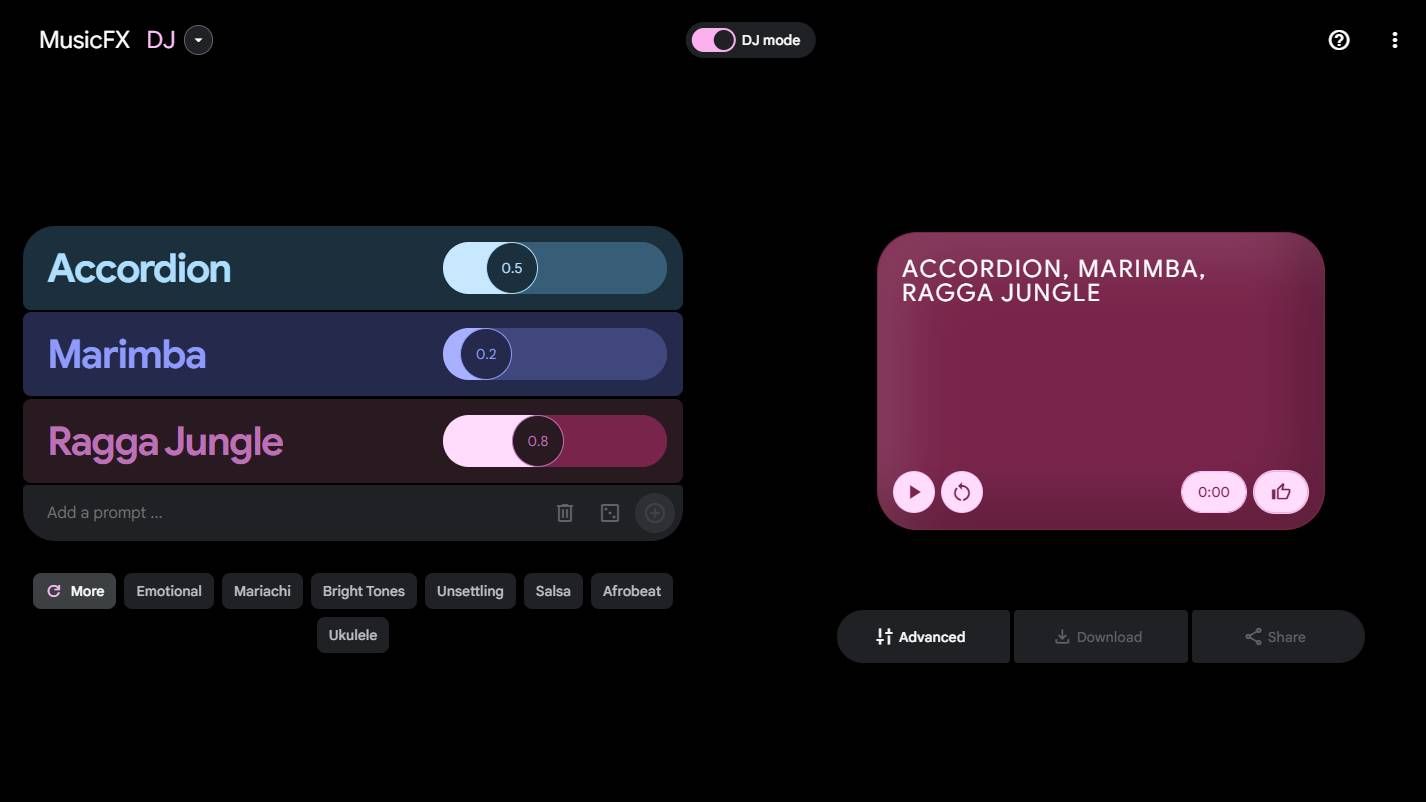Click the dice icon to randomize prompts
Image resolution: width=1426 pixels, height=802 pixels.
[610, 512]
